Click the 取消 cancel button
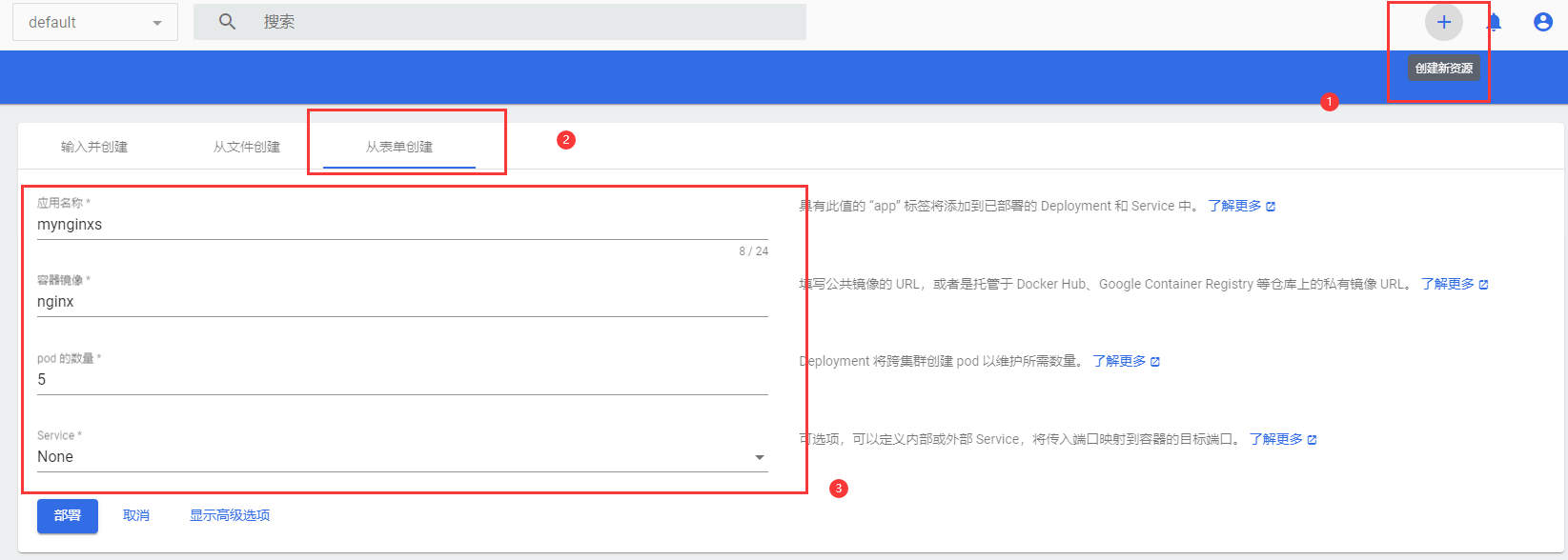1568x560 pixels. tap(136, 515)
